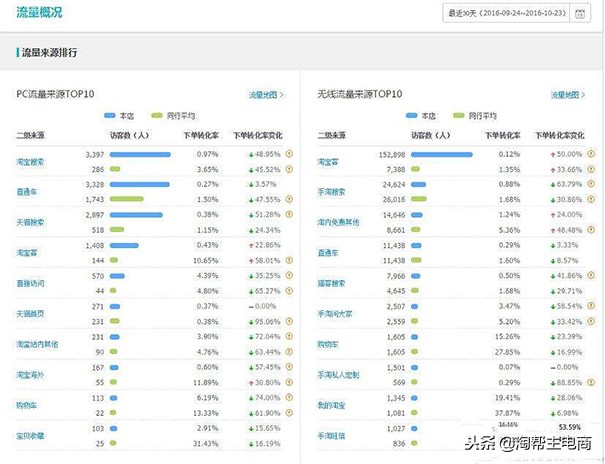Image resolution: width=605 pixels, height=464 pixels.
Task: Click the date range field 最近30天
Action: pyautogui.click(x=506, y=13)
